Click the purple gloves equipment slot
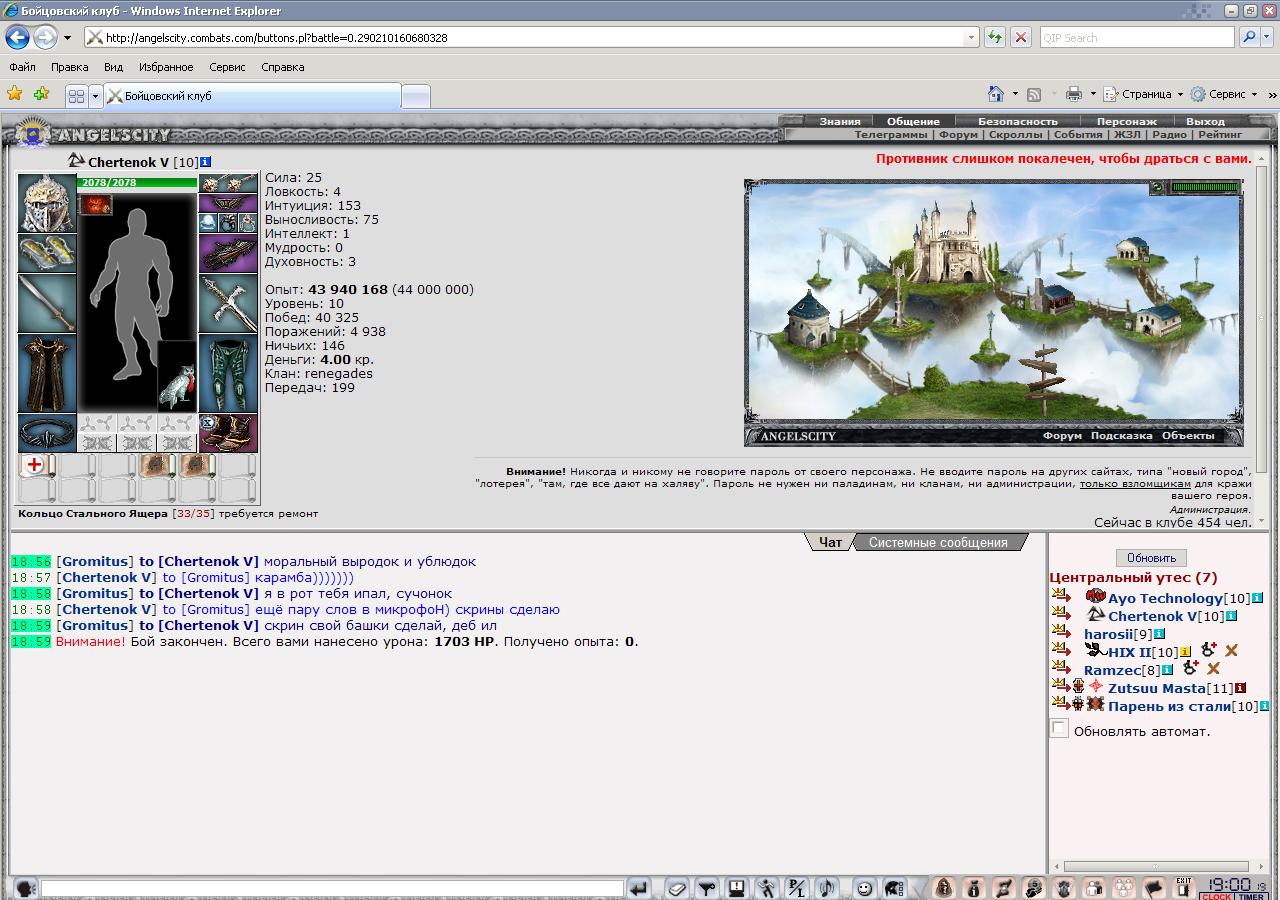 228,254
